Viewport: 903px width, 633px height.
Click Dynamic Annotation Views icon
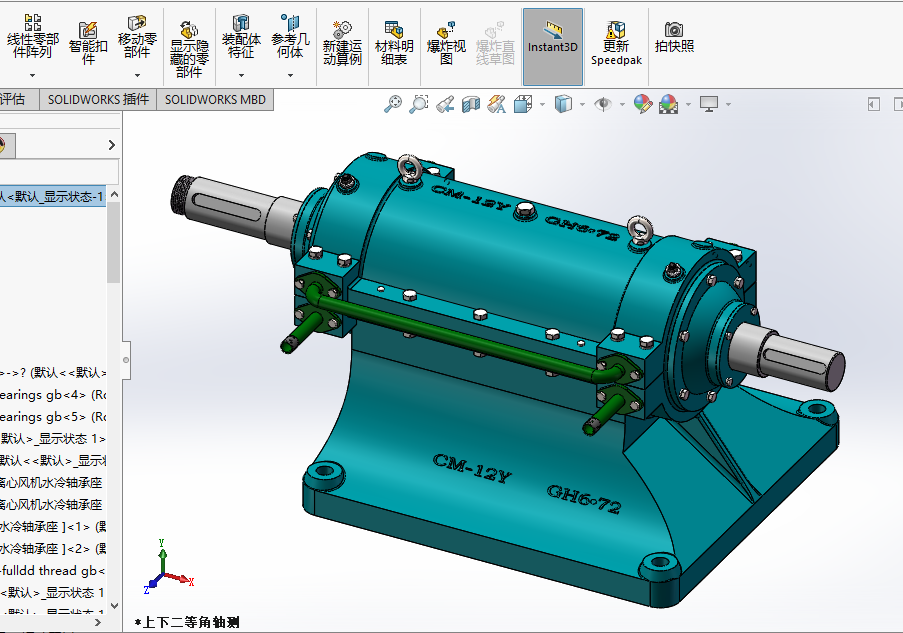point(496,104)
